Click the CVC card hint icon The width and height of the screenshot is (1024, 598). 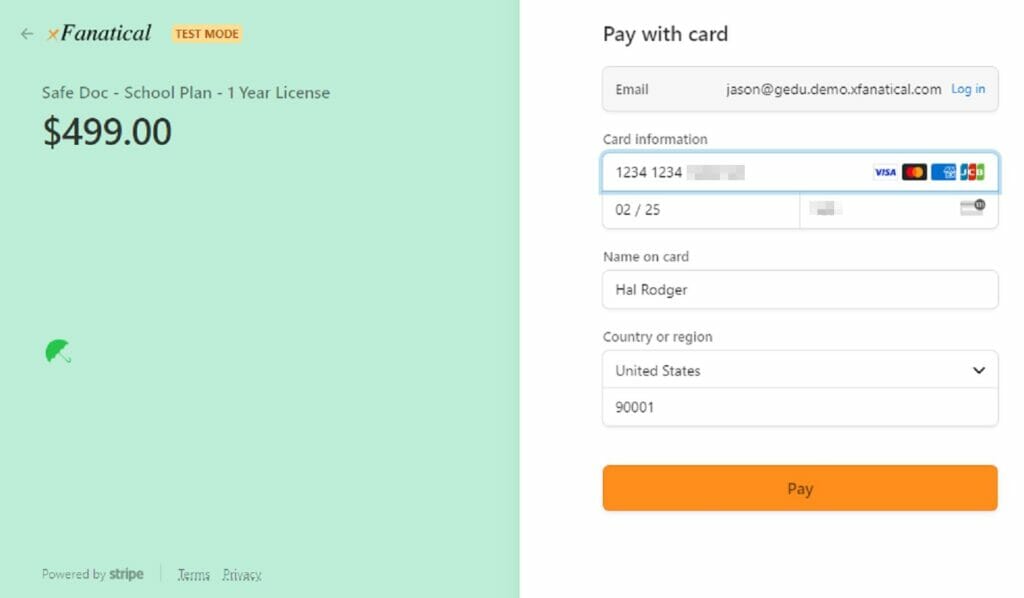click(x=971, y=208)
